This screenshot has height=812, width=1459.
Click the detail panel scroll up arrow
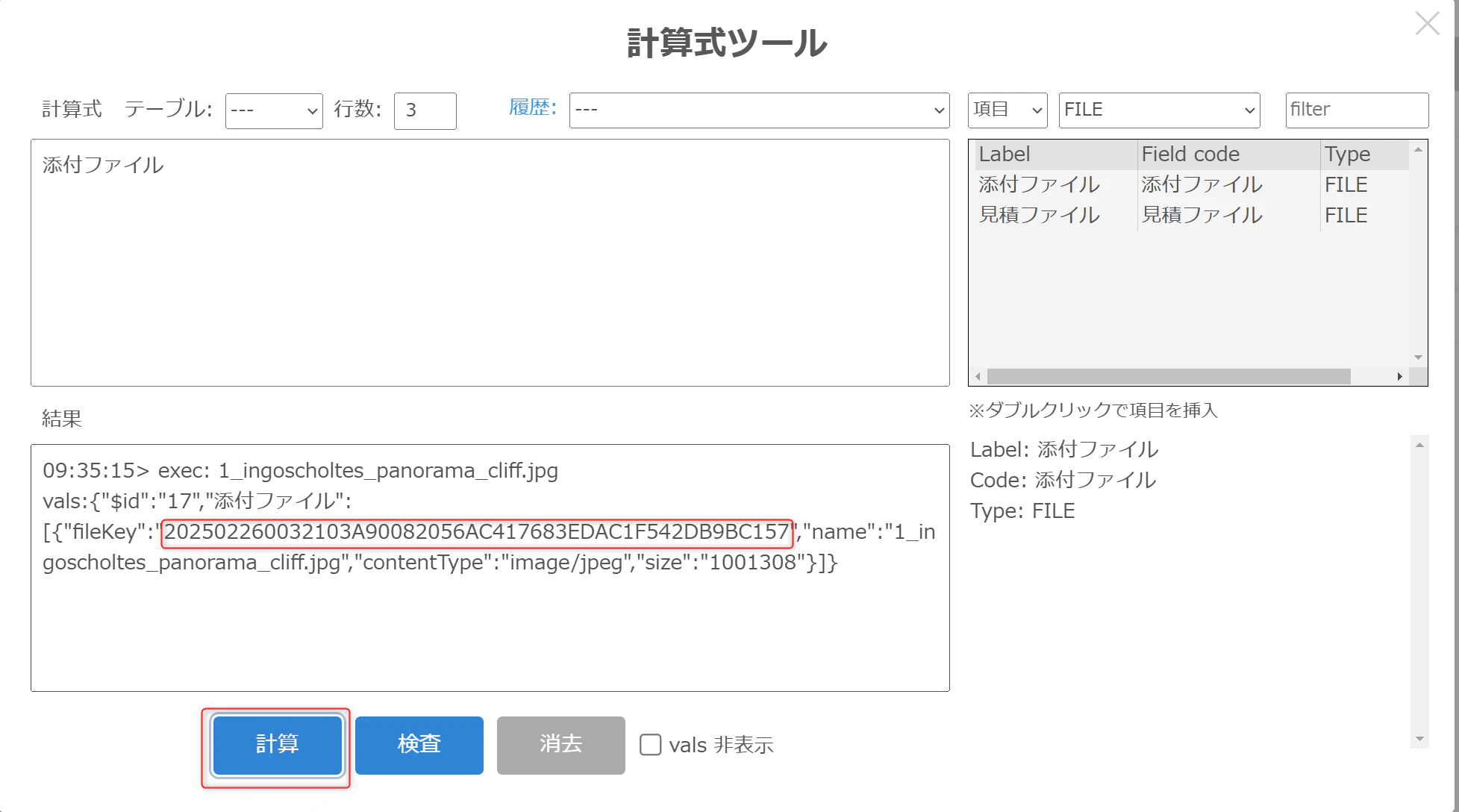[1419, 445]
